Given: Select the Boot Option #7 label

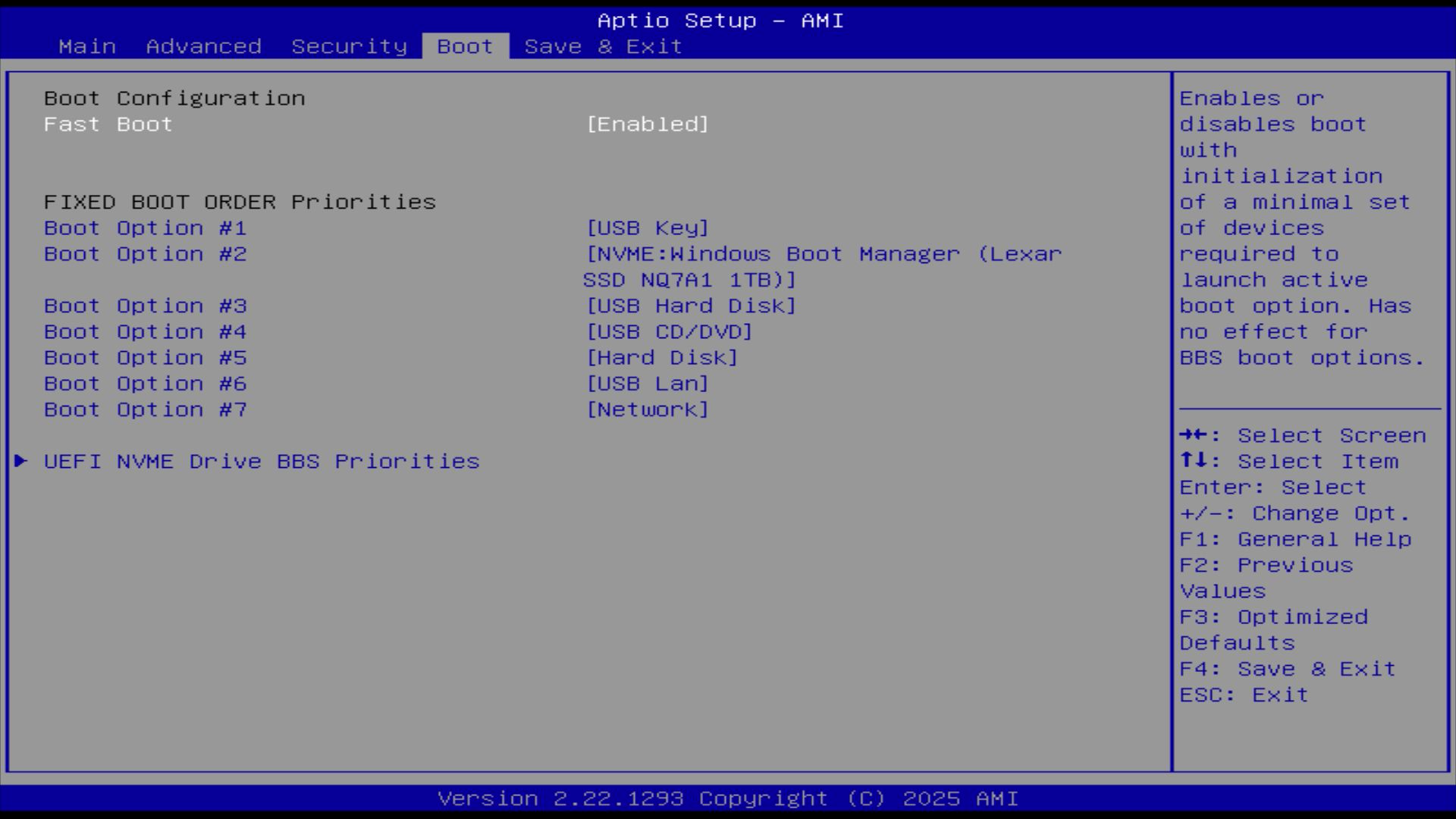Looking at the screenshot, I should click(x=145, y=409).
